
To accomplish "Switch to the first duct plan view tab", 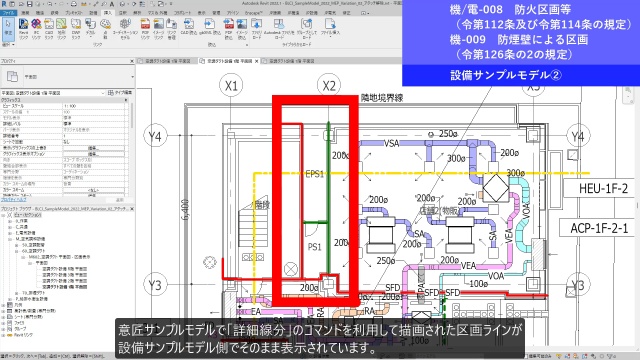I will click(x=167, y=61).
